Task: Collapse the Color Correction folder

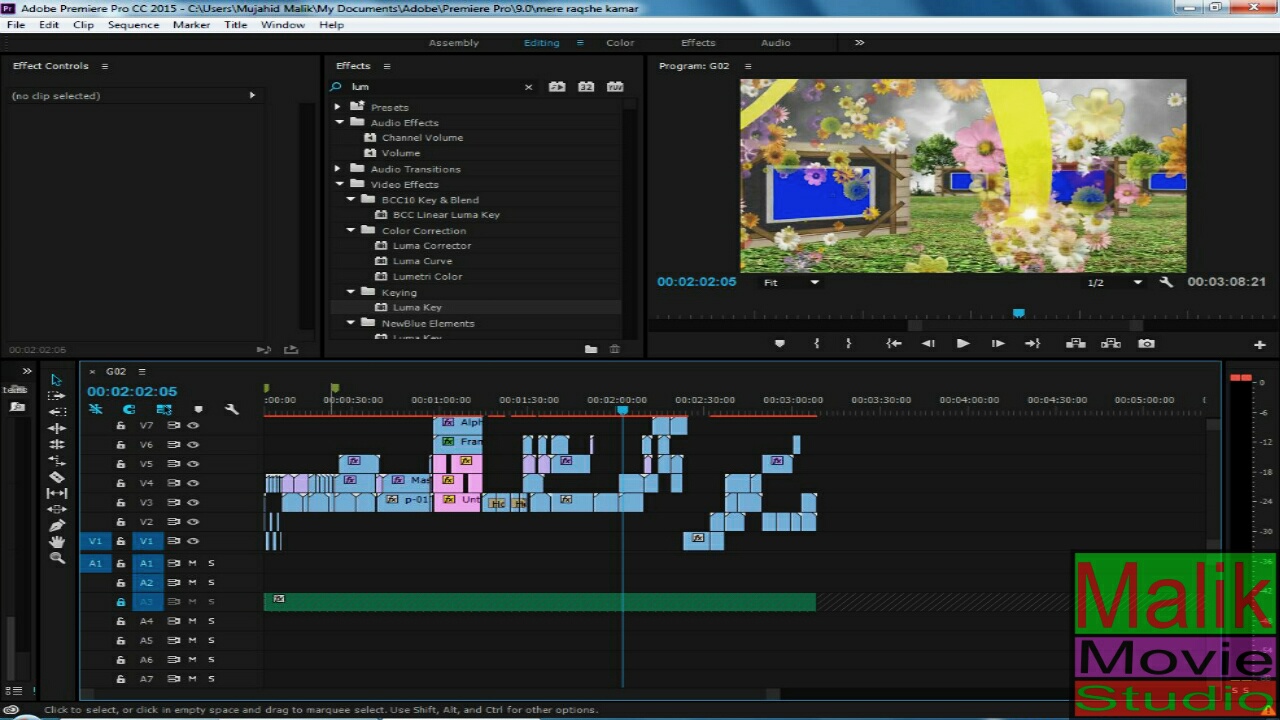Action: (351, 230)
